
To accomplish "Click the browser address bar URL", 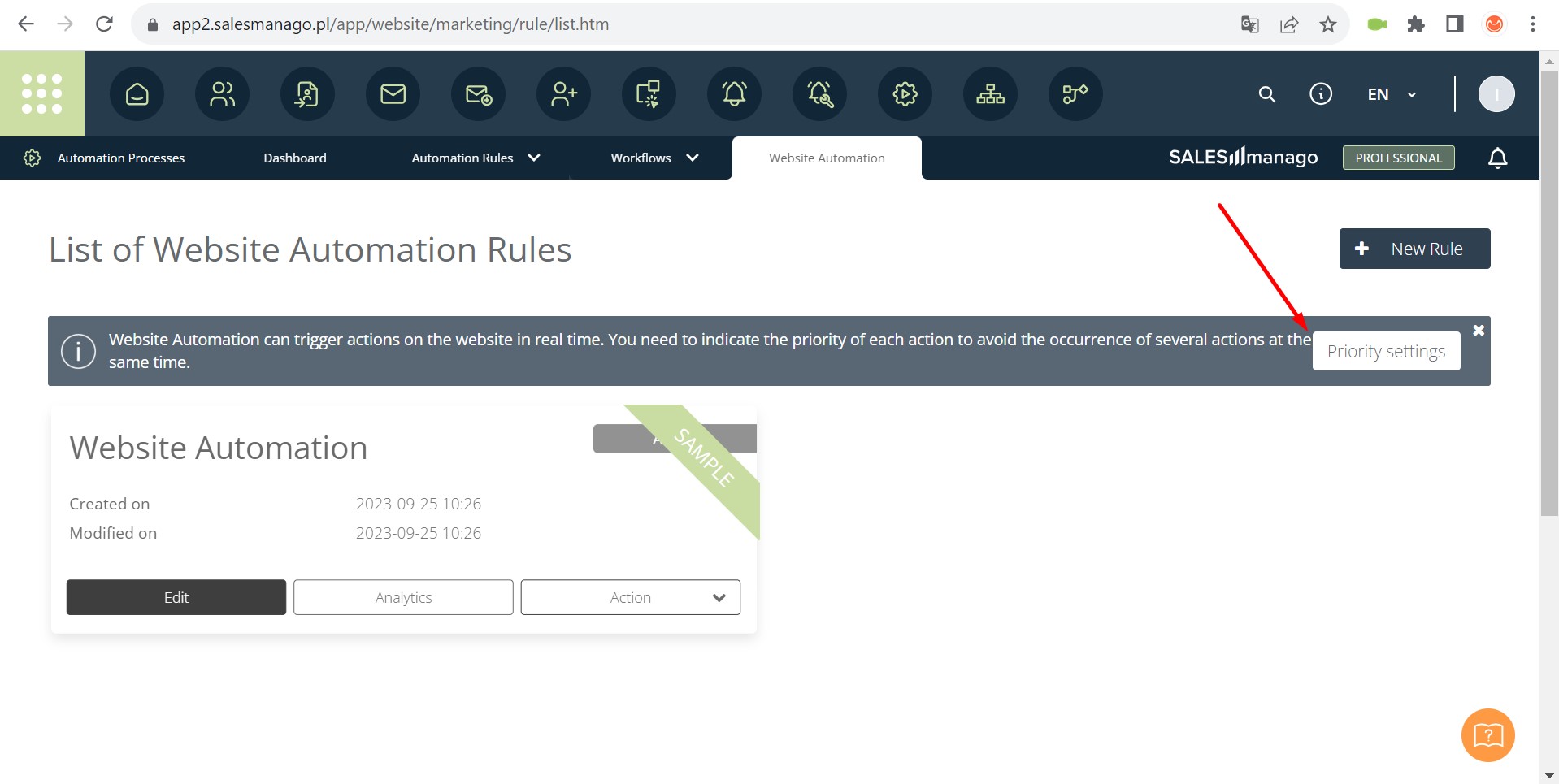I will (390, 24).
